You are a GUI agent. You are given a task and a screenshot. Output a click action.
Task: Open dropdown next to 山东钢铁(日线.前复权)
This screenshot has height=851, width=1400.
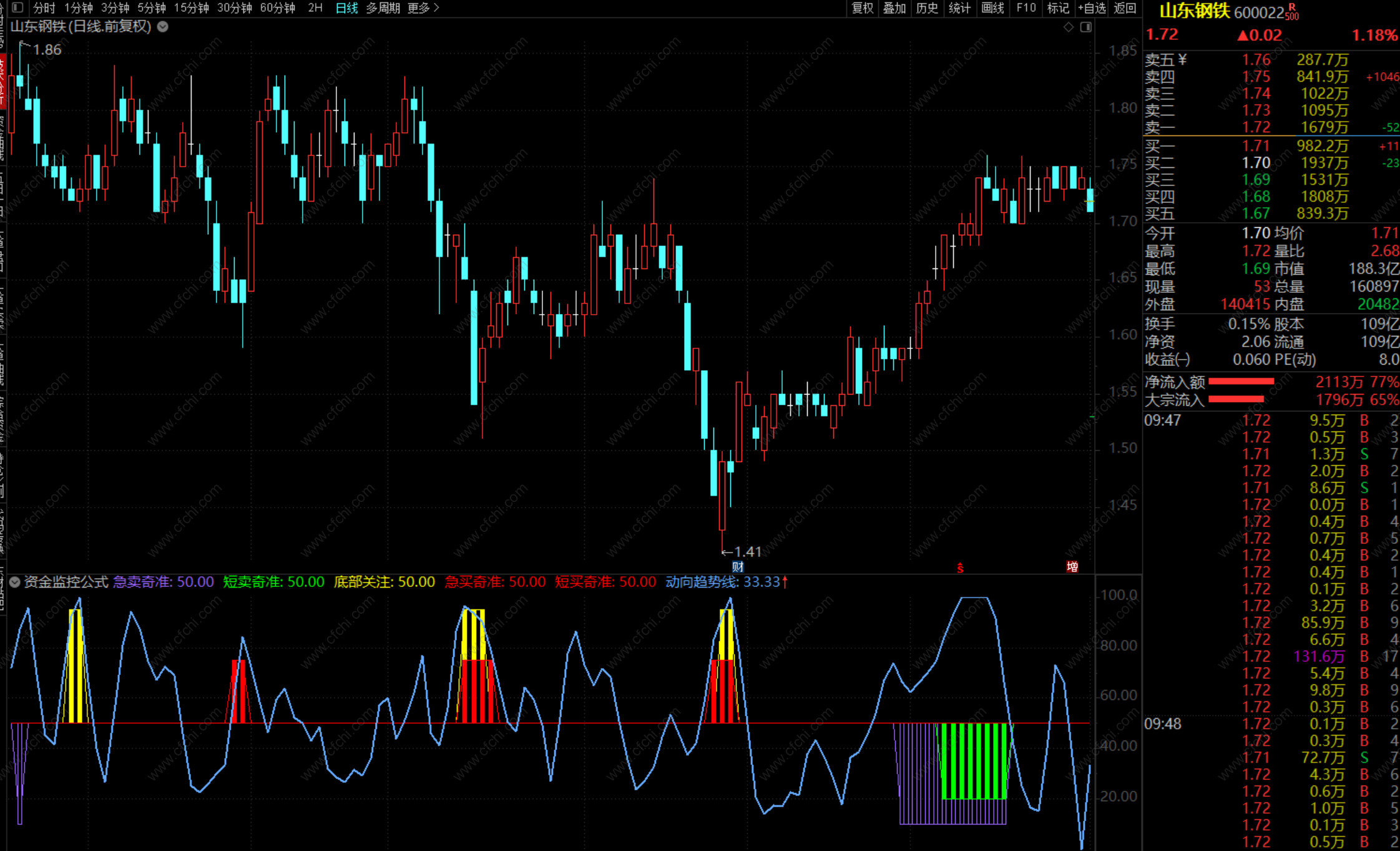coord(163,27)
